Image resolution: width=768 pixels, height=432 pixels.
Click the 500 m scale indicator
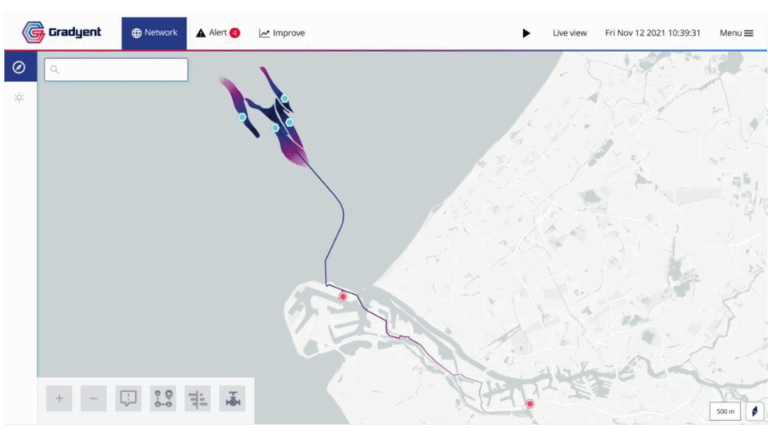[725, 411]
